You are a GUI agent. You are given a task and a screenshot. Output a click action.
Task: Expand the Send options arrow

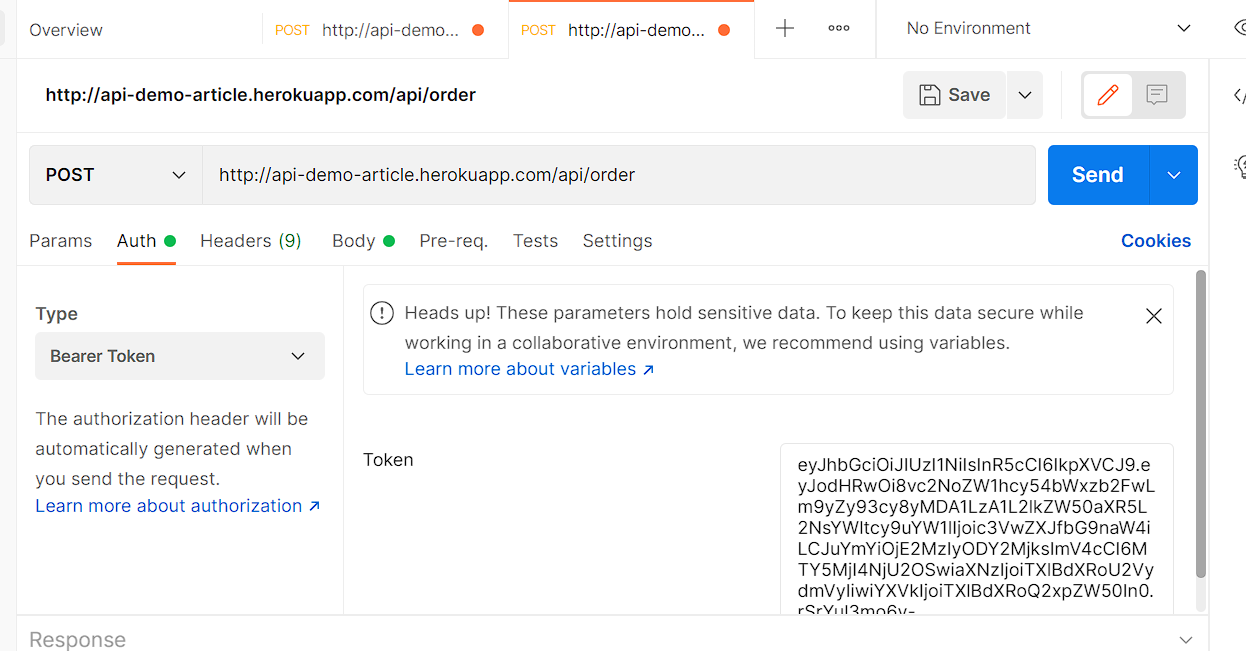[x=1174, y=175]
